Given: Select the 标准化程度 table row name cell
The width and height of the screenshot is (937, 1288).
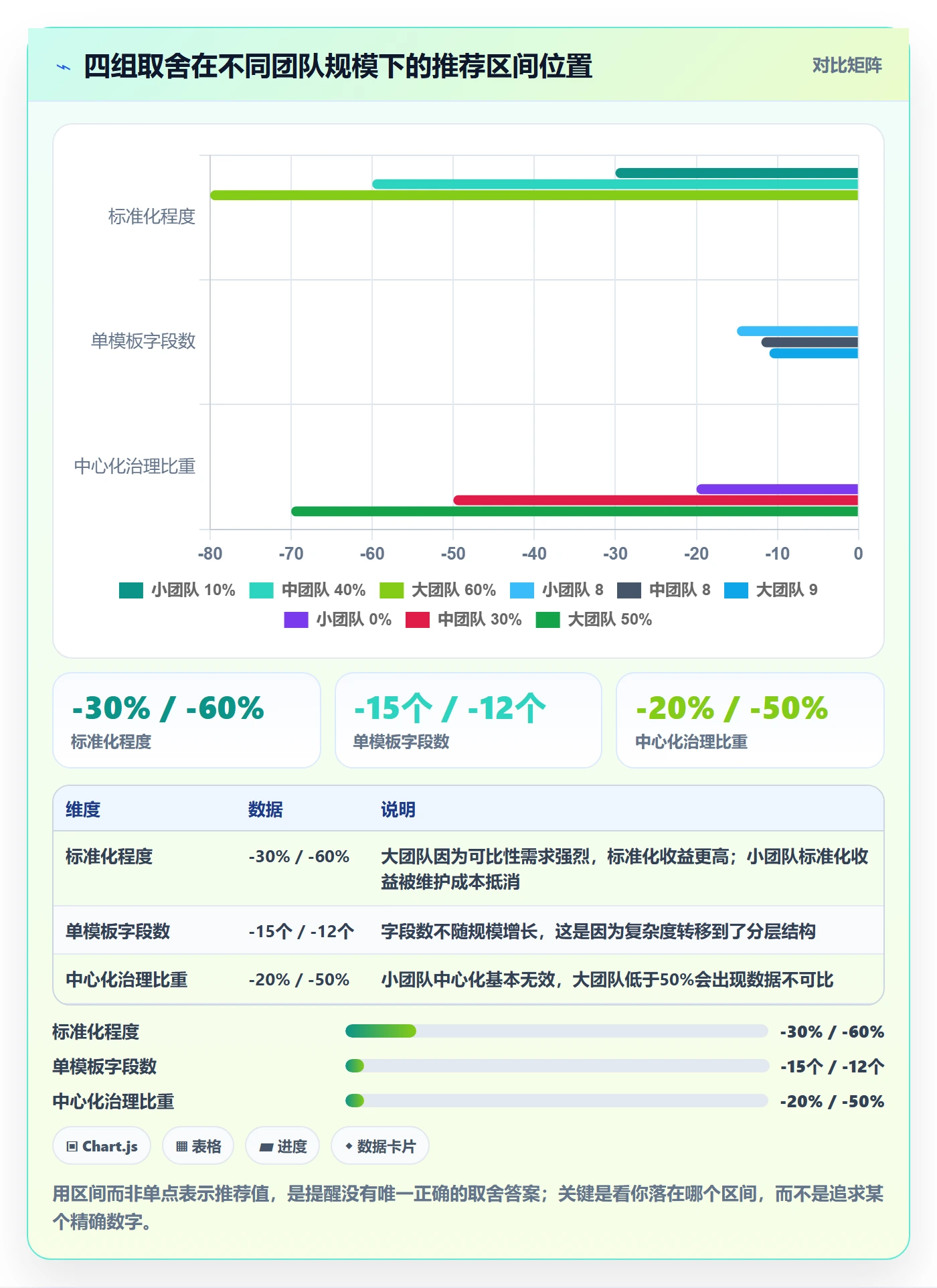Looking at the screenshot, I should [x=109, y=856].
